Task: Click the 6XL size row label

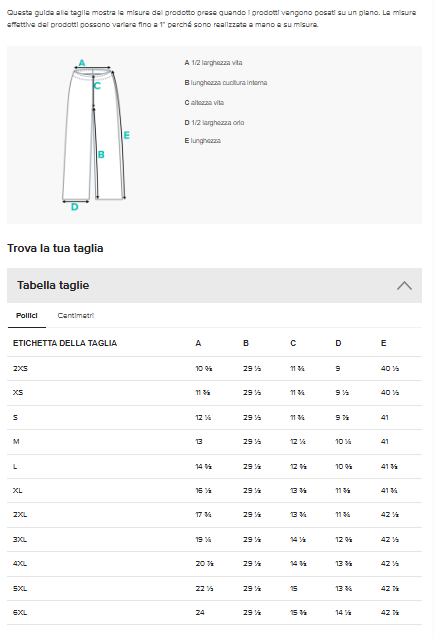Action: tap(20, 613)
